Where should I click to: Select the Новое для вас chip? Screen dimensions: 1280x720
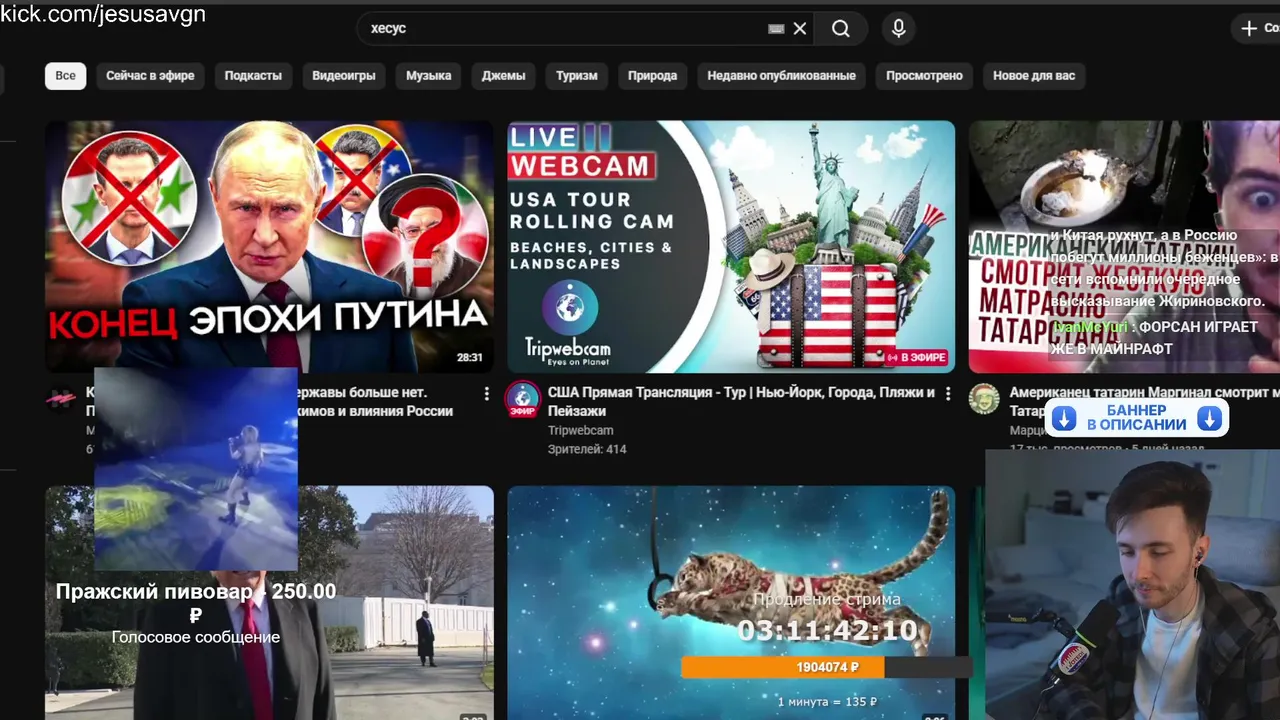1034,76
